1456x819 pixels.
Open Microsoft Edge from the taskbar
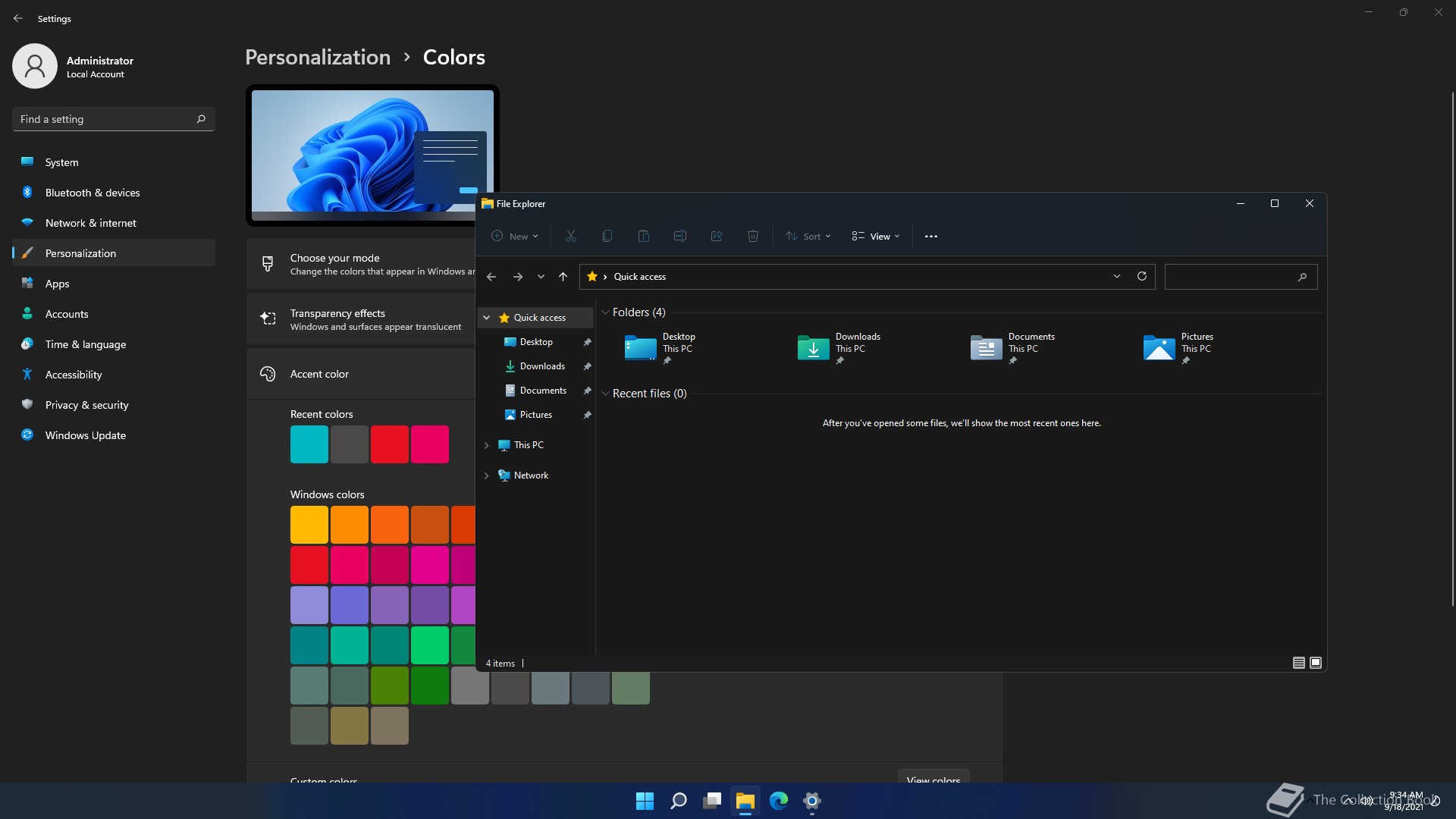(779, 801)
